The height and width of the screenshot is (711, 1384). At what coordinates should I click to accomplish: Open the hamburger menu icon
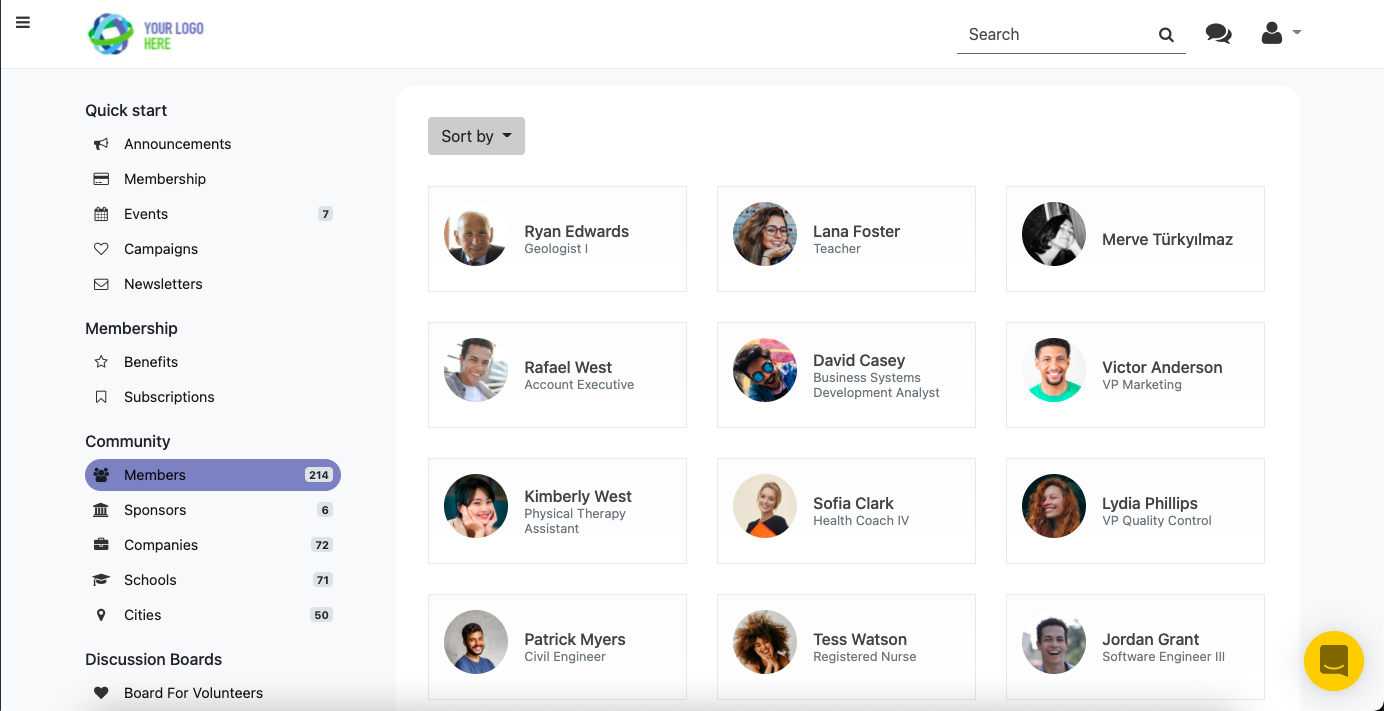23,22
